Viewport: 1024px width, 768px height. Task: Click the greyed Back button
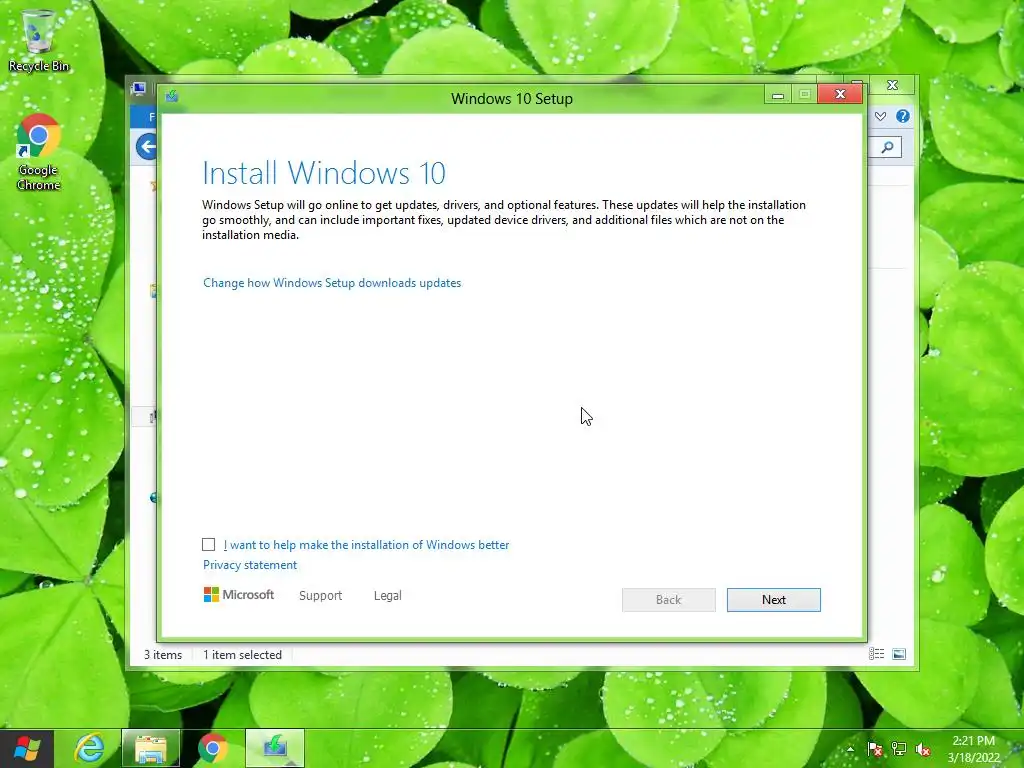(x=669, y=600)
